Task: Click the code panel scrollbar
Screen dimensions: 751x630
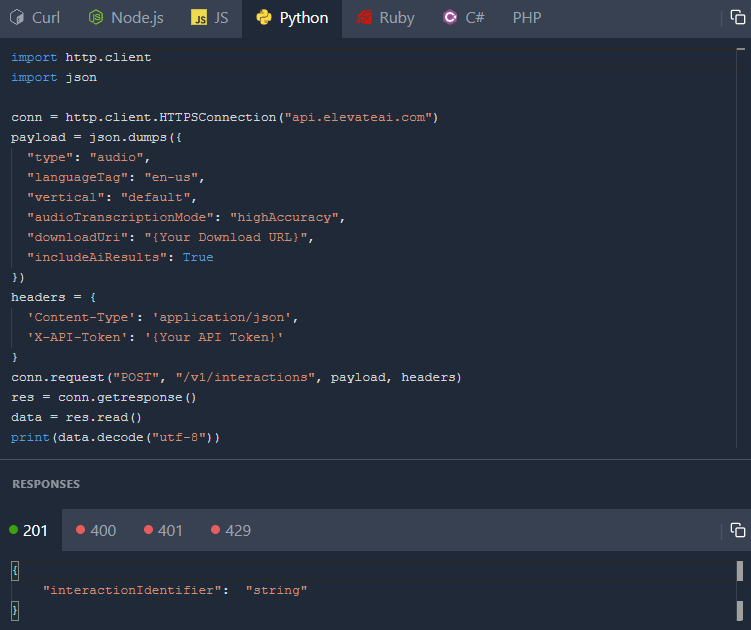Action: (x=740, y=248)
